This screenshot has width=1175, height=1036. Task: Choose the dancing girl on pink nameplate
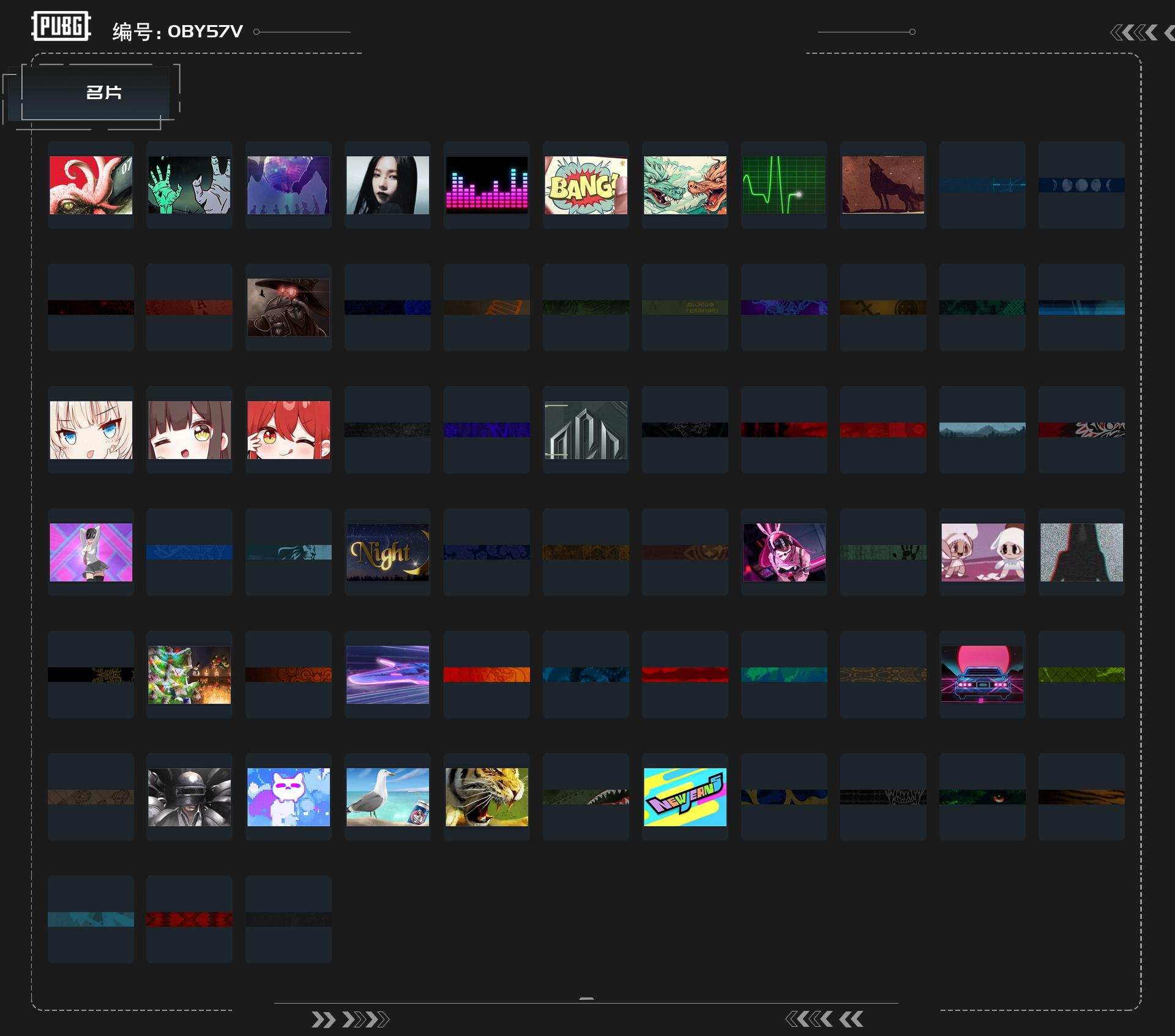click(91, 552)
